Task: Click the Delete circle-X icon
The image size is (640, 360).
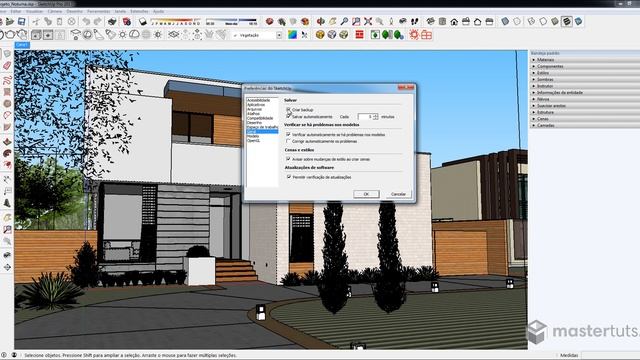Action: [71, 21]
